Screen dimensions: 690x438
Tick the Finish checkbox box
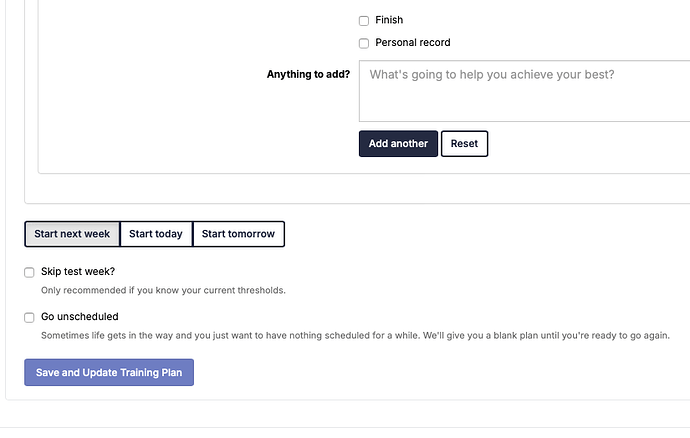coord(363,21)
